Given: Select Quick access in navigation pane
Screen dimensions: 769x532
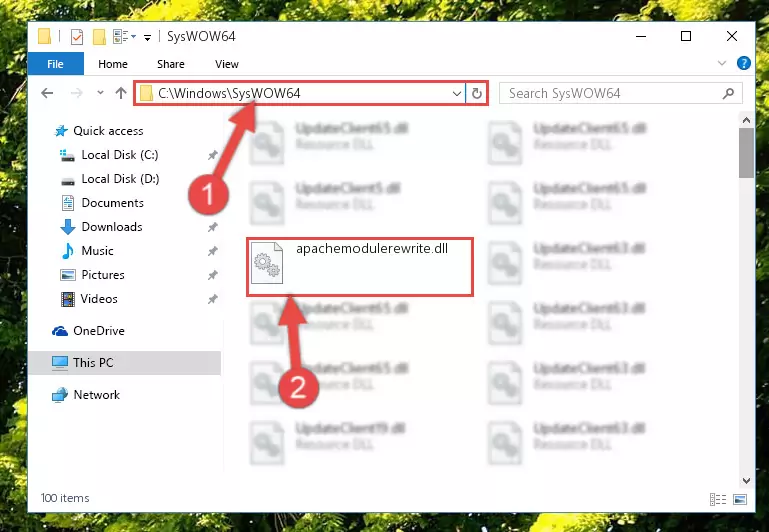Looking at the screenshot, I should click(108, 131).
